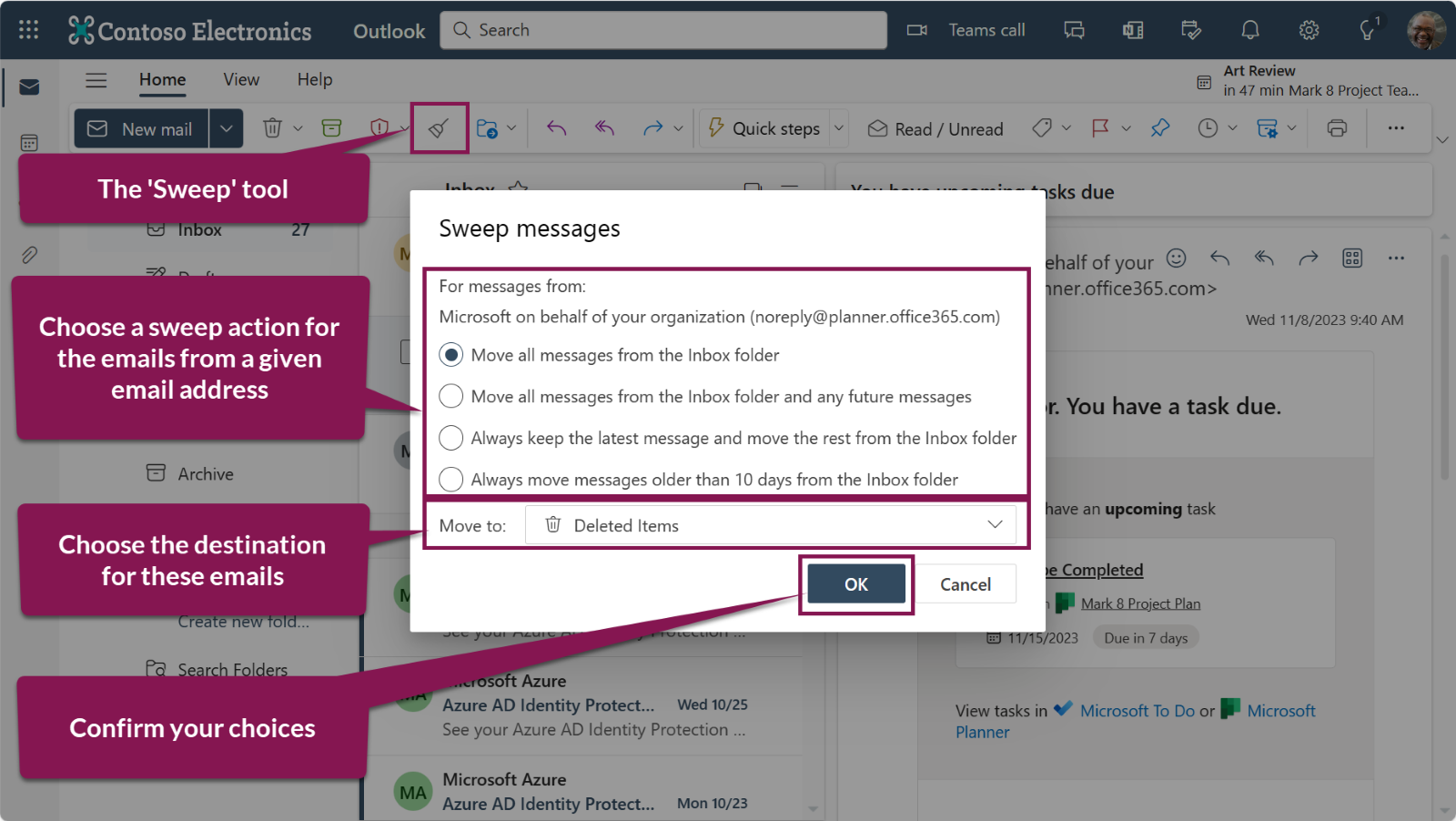Screen dimensions: 1456x821
Task: Expand the ribbon chevron at toolbar end
Action: click(1441, 140)
